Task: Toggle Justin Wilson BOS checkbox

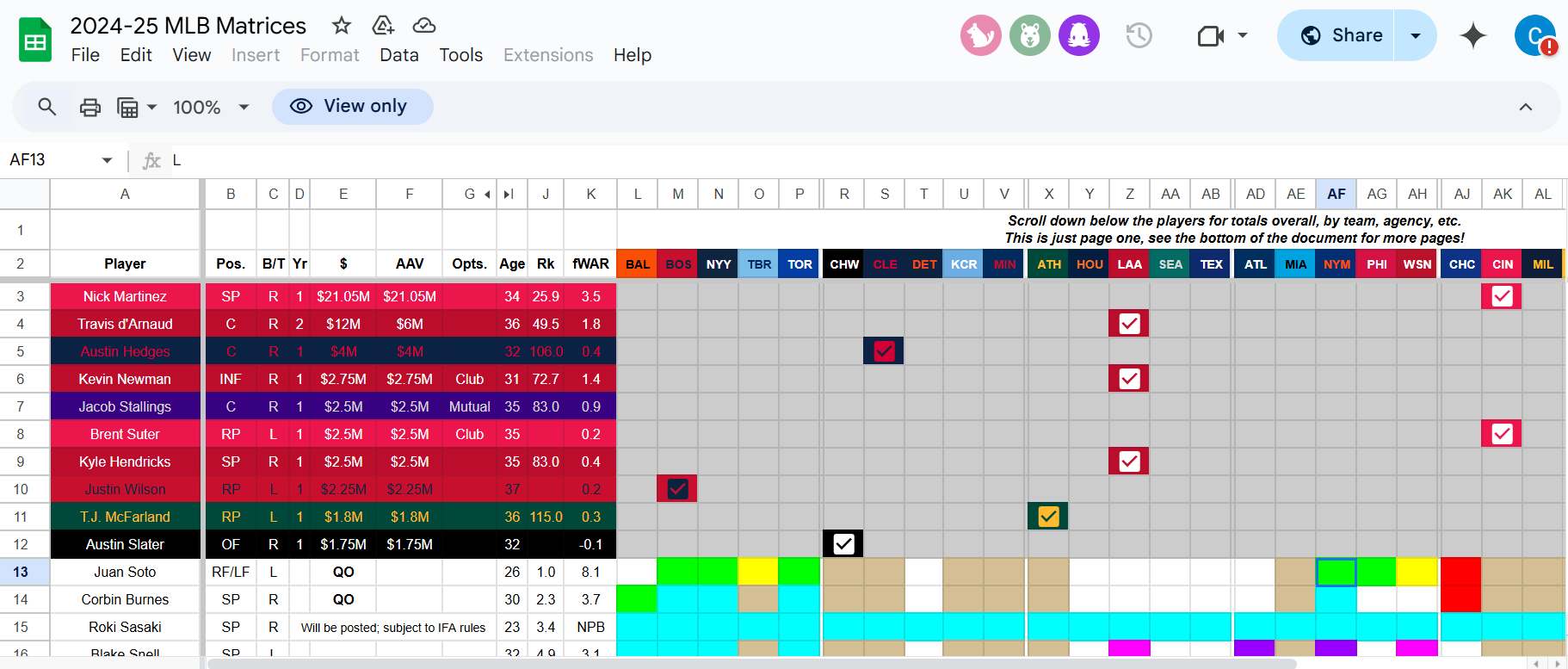Action: coord(677,489)
